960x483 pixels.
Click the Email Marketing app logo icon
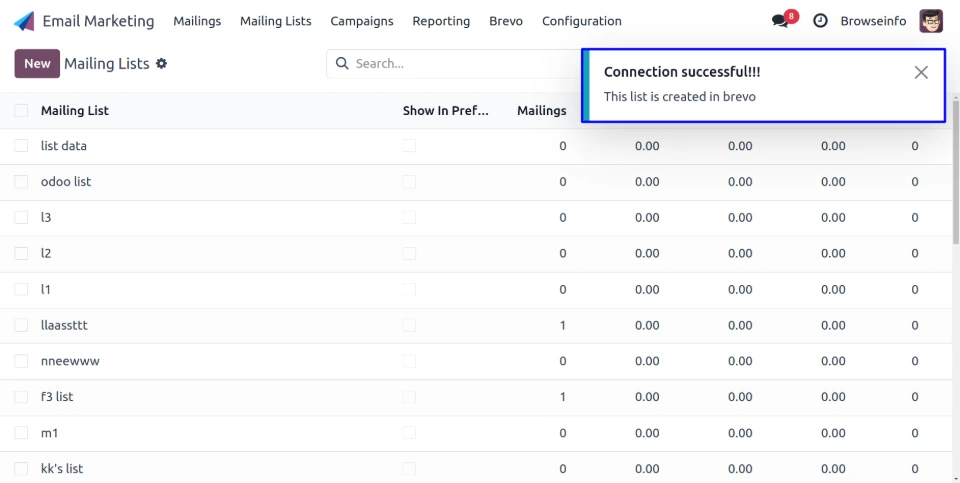click(x=24, y=21)
